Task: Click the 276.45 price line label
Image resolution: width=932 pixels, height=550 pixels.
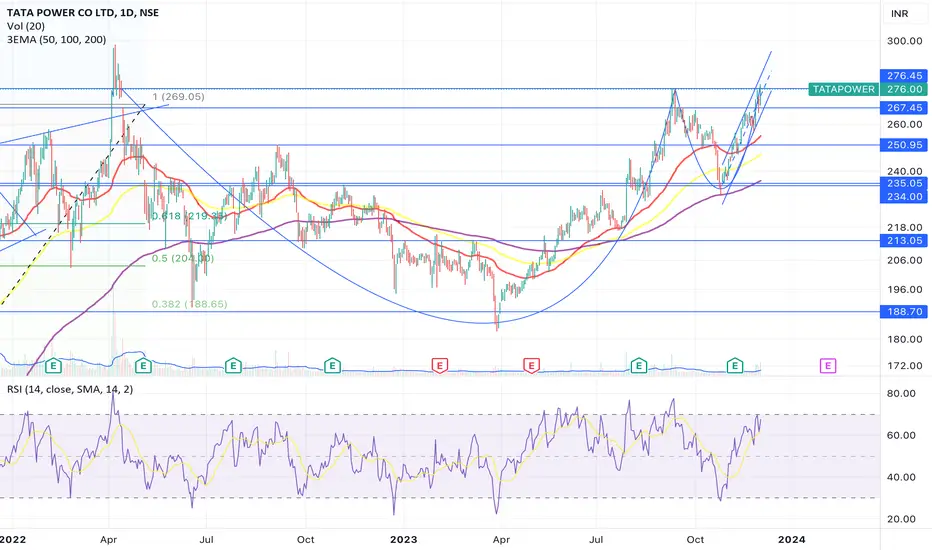Action: coord(904,76)
